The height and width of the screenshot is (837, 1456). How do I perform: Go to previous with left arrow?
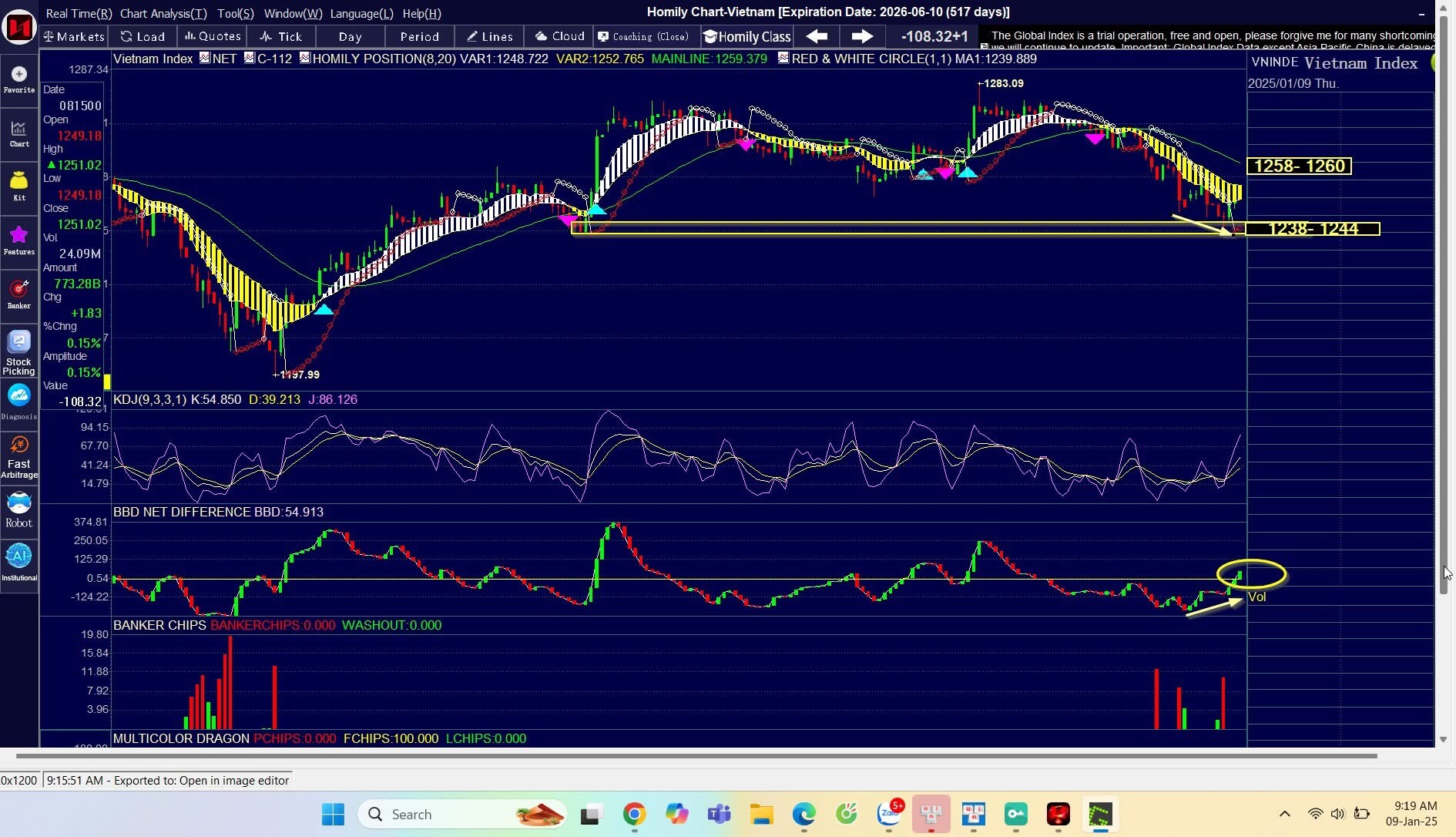(817, 36)
